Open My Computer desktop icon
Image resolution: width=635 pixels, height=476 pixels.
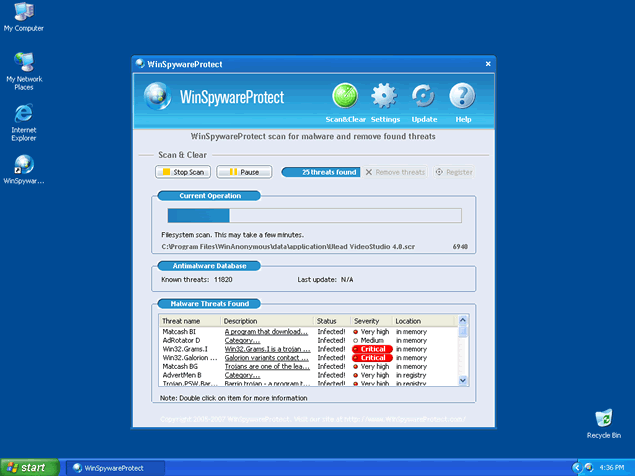coord(23,13)
